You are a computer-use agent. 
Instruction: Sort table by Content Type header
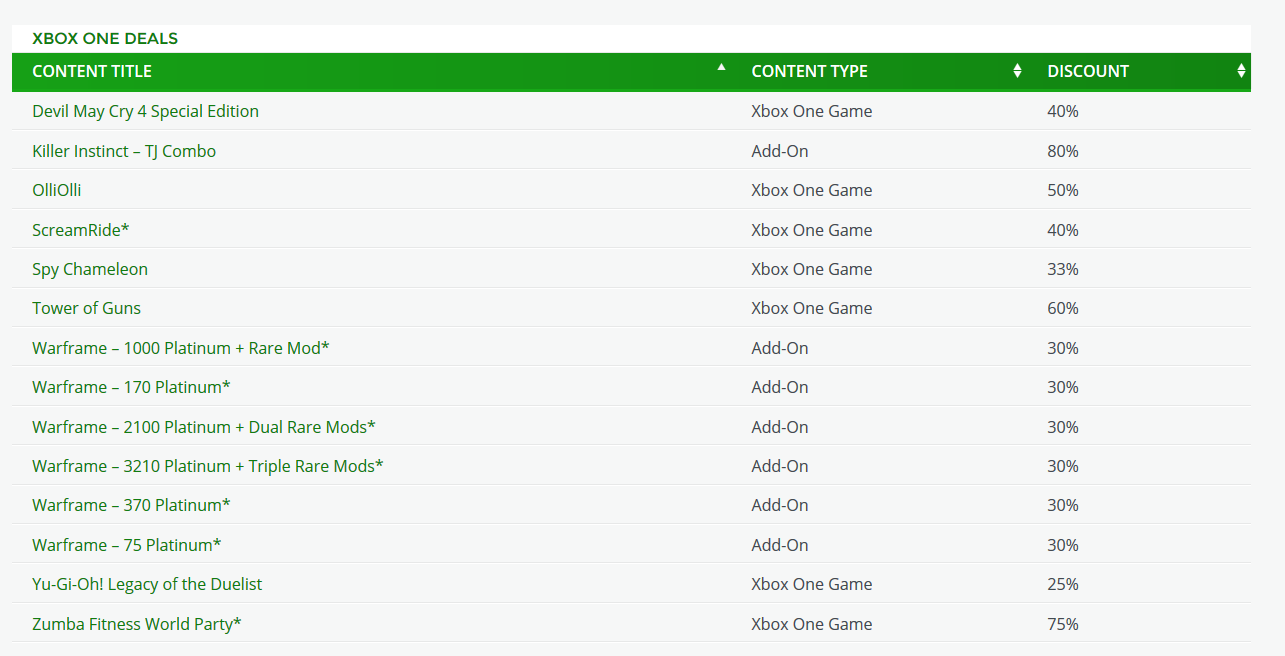[x=809, y=71]
